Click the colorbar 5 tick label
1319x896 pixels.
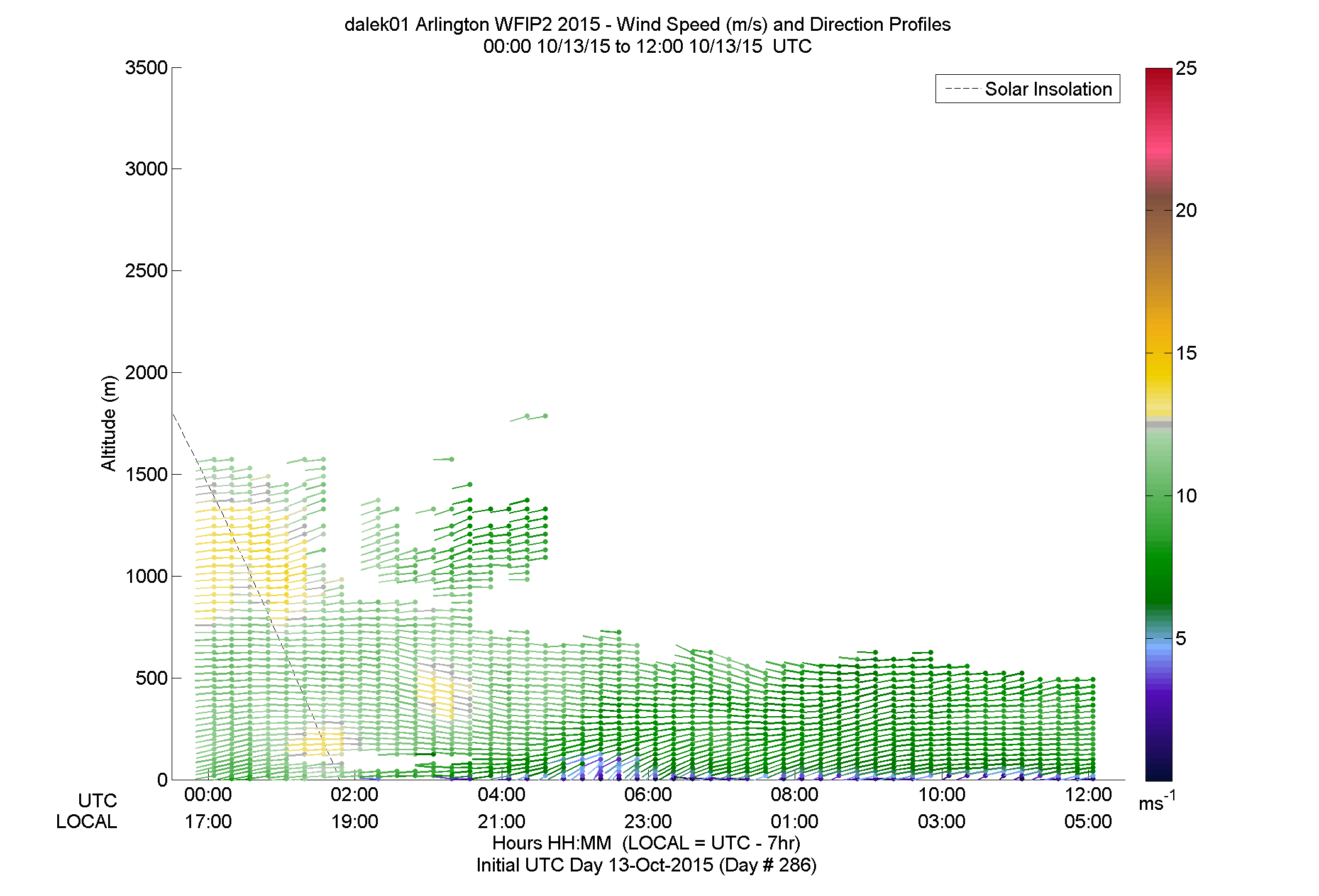click(x=1181, y=639)
